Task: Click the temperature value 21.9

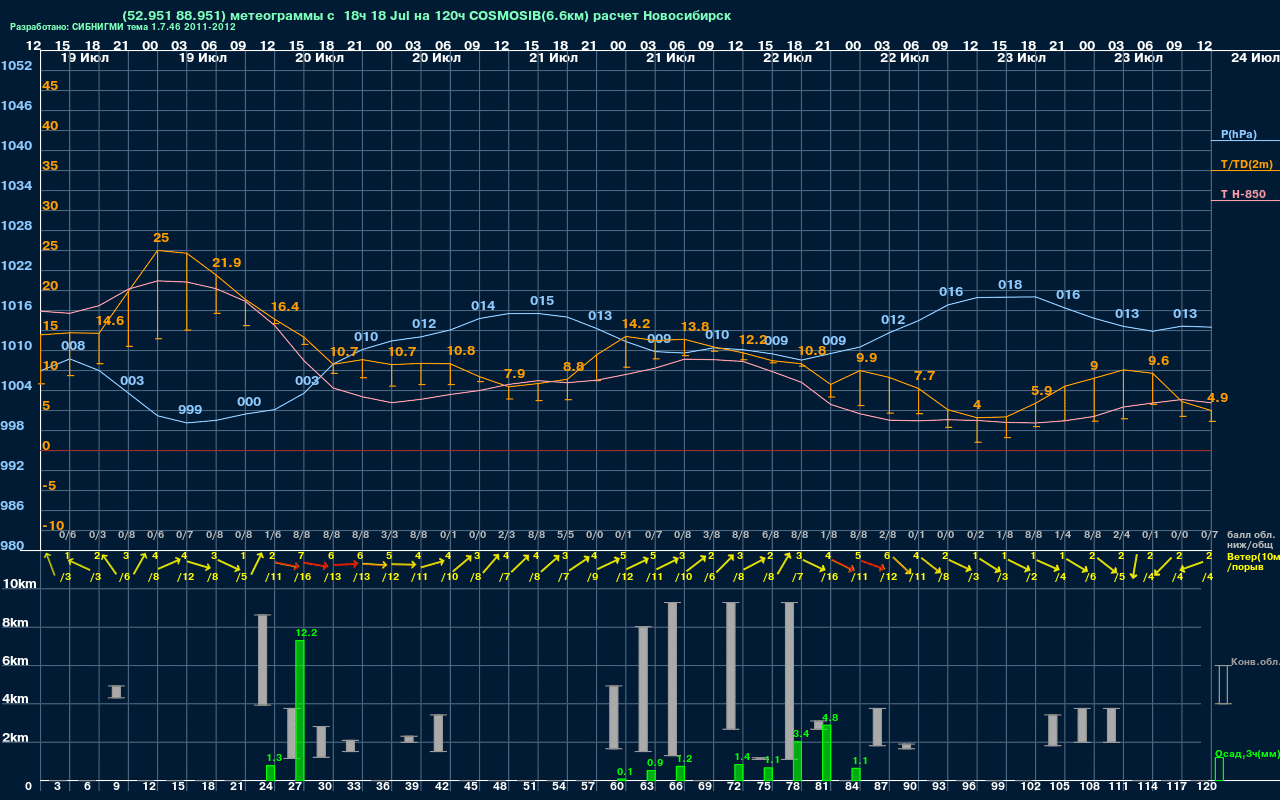Action: [226, 263]
